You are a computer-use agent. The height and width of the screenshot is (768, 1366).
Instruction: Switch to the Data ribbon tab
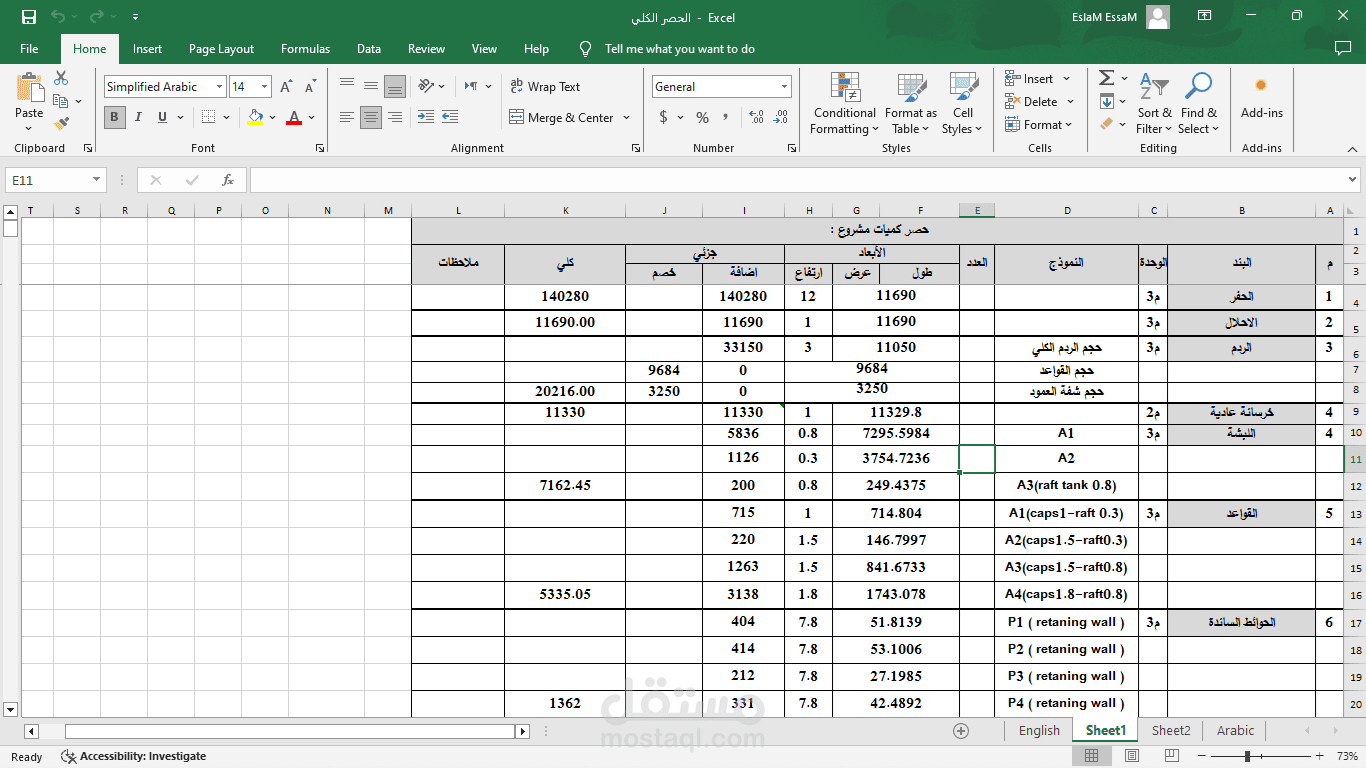coord(369,48)
